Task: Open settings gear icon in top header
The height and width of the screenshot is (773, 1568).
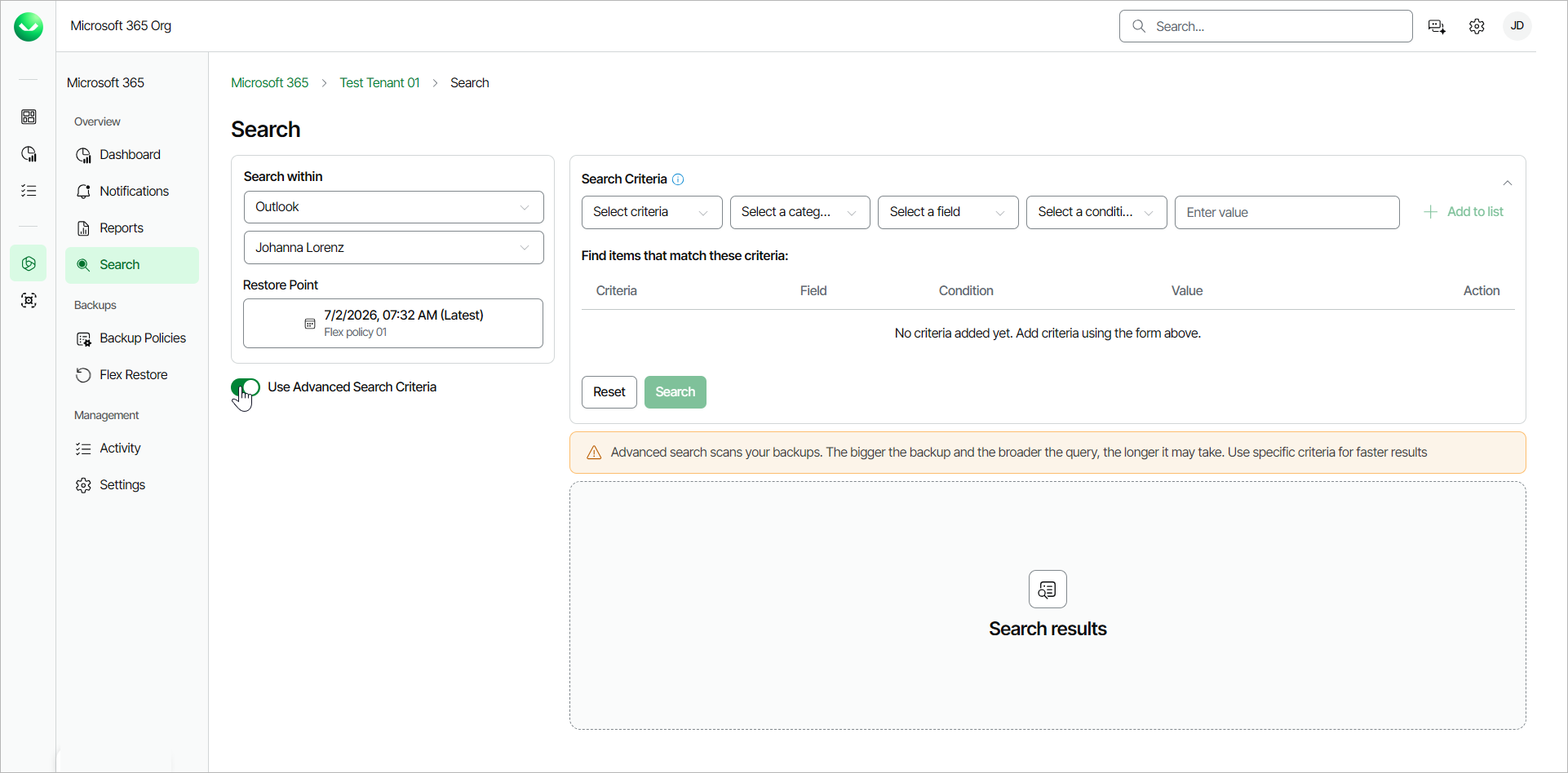Action: (1477, 26)
